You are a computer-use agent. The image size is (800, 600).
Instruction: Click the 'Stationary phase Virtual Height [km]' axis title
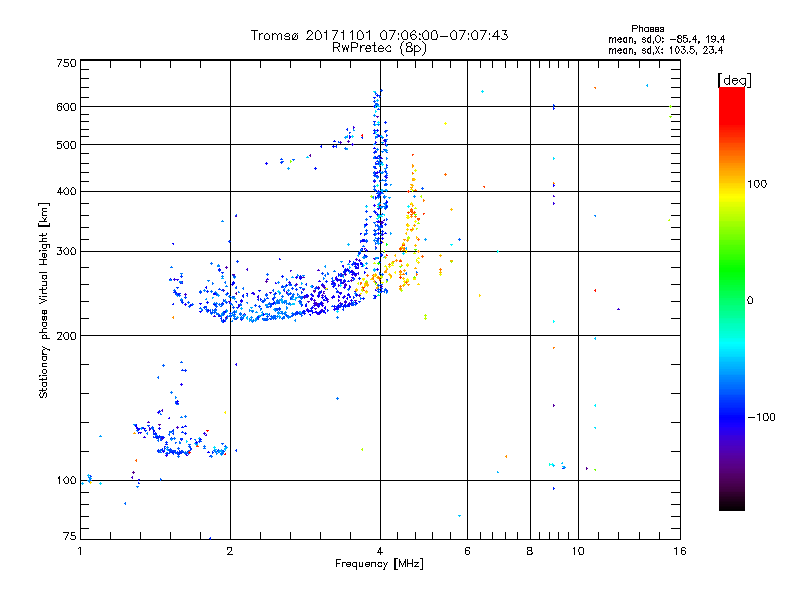44,301
